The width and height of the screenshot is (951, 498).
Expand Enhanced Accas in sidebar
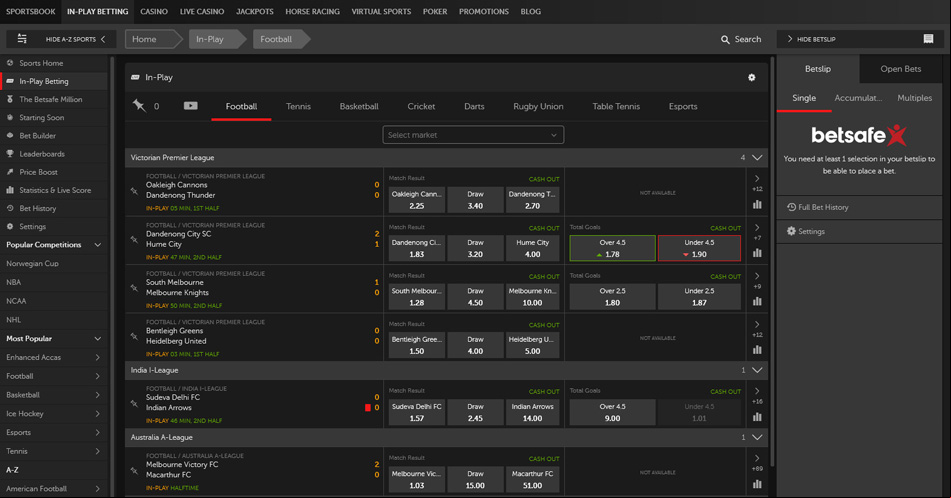(98, 358)
